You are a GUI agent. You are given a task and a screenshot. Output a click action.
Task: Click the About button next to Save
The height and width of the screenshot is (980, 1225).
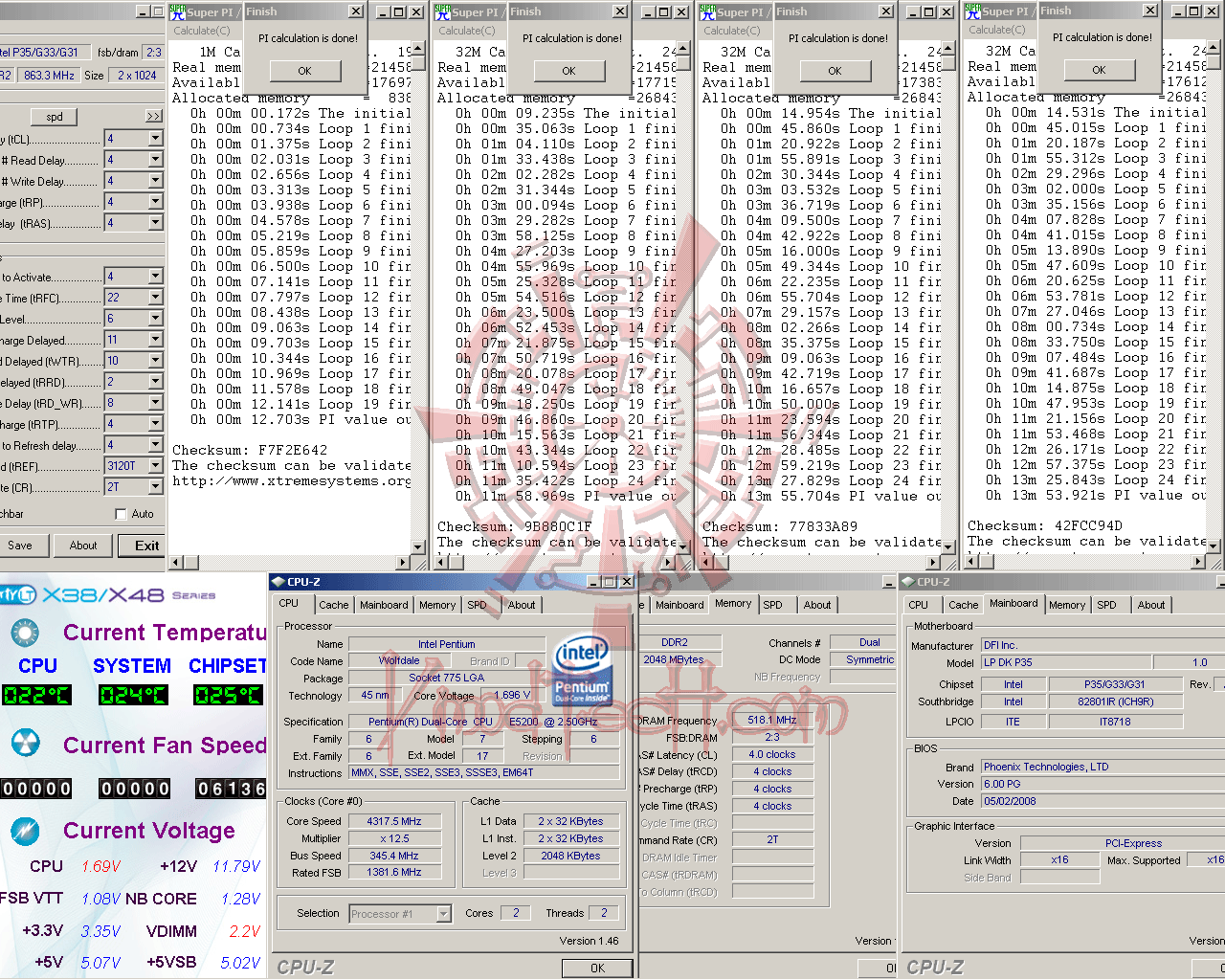(x=83, y=546)
